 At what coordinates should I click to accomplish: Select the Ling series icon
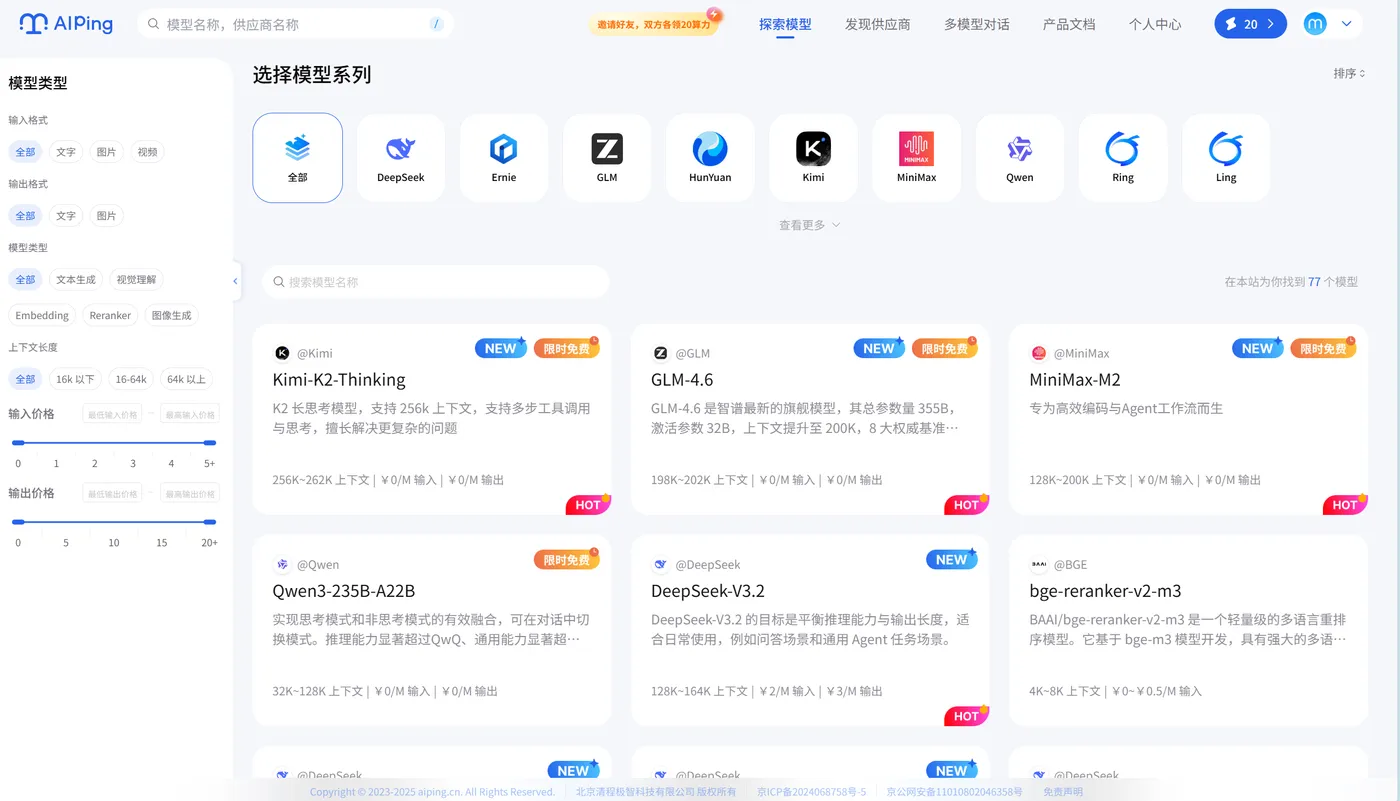1225,148
